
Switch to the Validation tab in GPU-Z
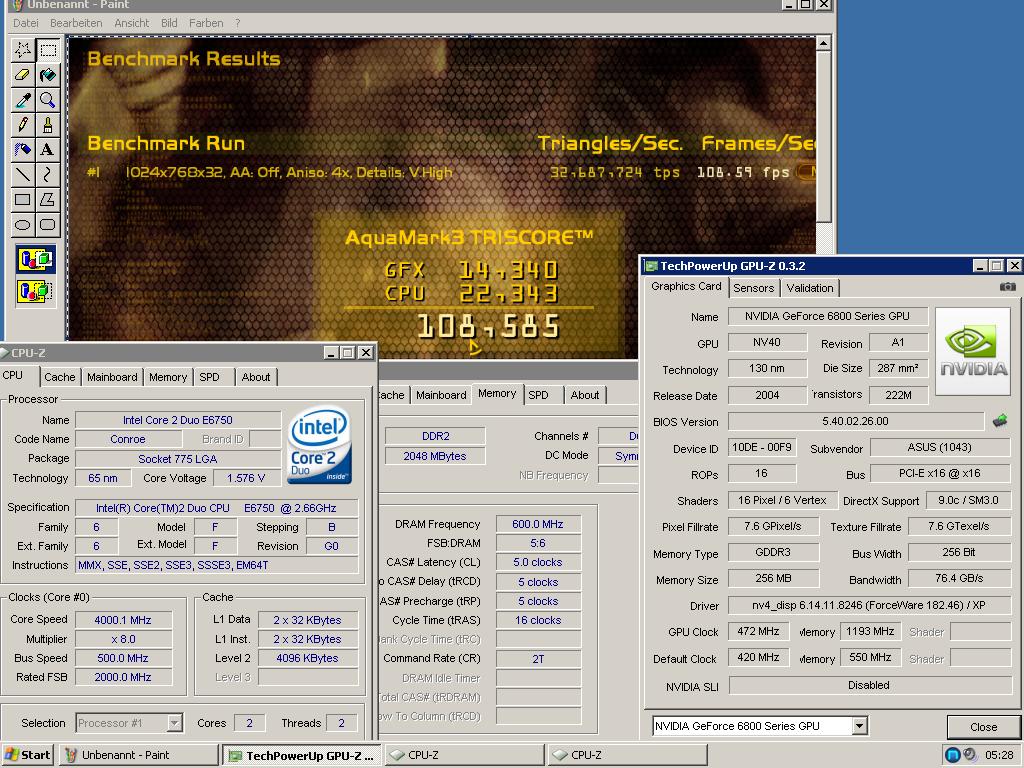[810, 288]
